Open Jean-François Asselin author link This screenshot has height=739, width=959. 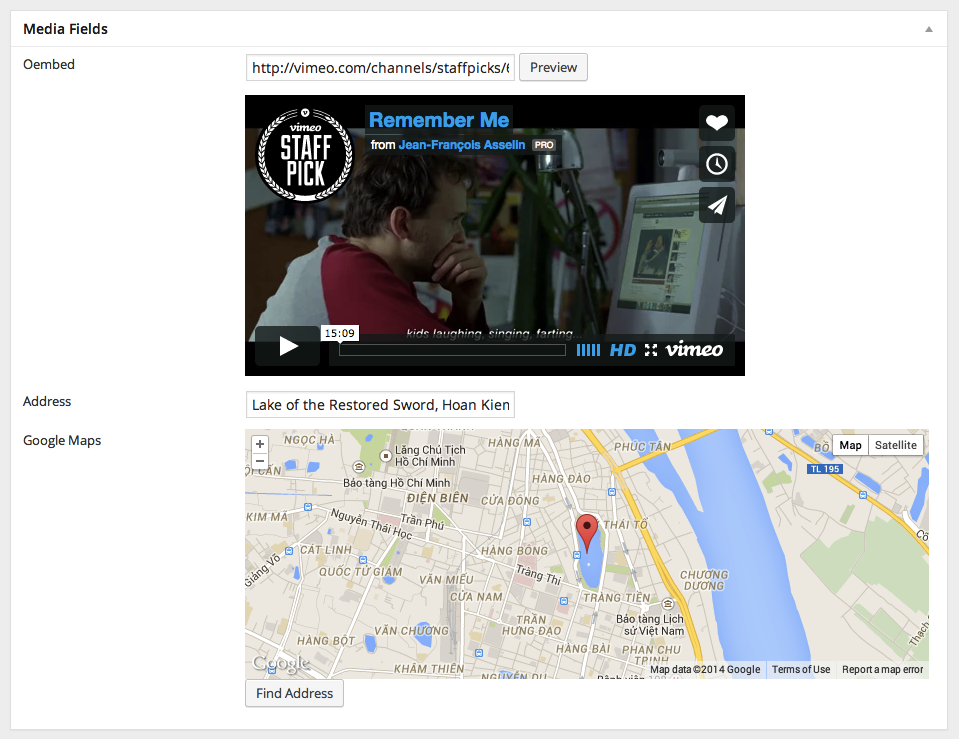click(462, 145)
